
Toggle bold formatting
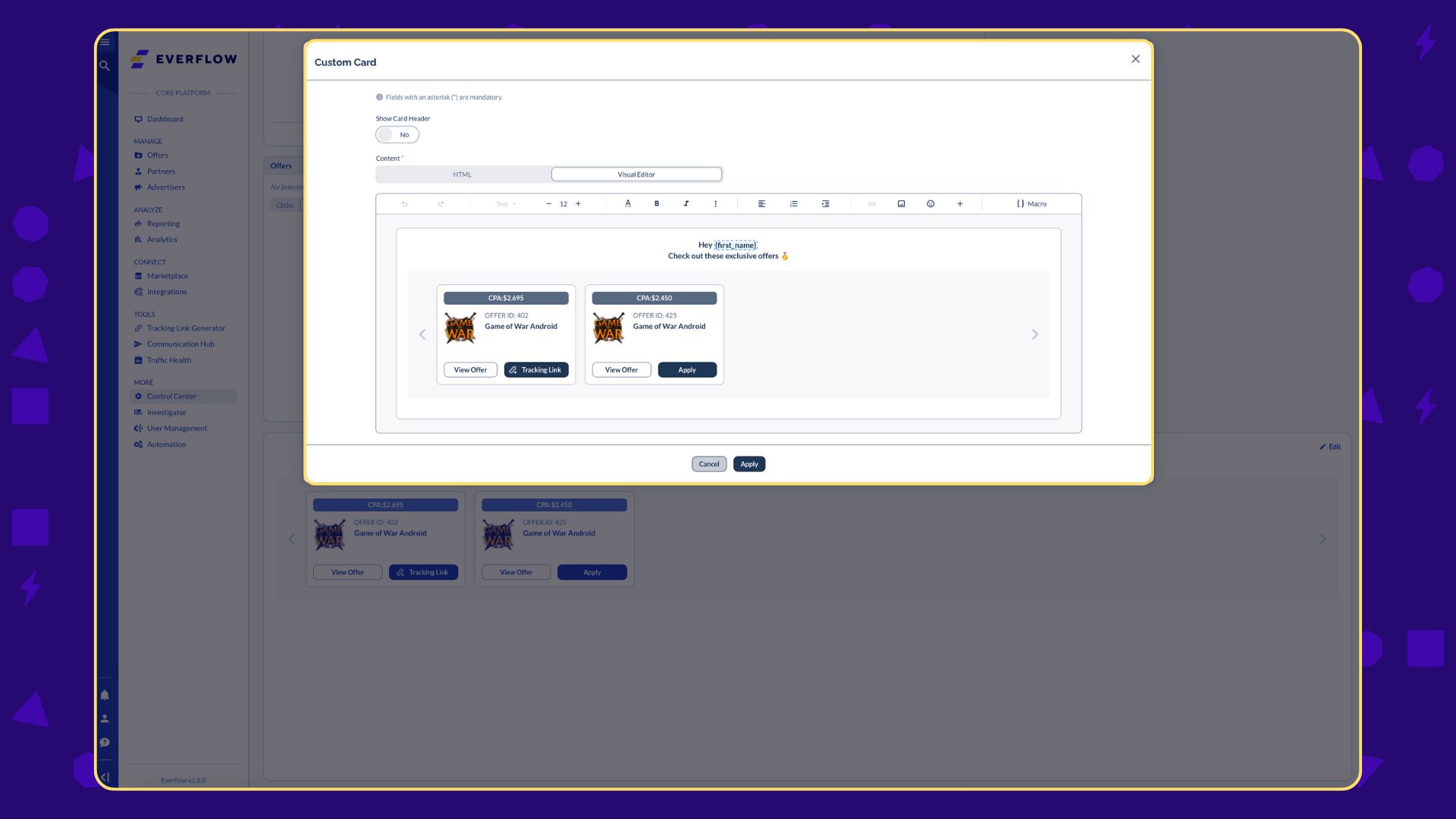click(x=657, y=204)
